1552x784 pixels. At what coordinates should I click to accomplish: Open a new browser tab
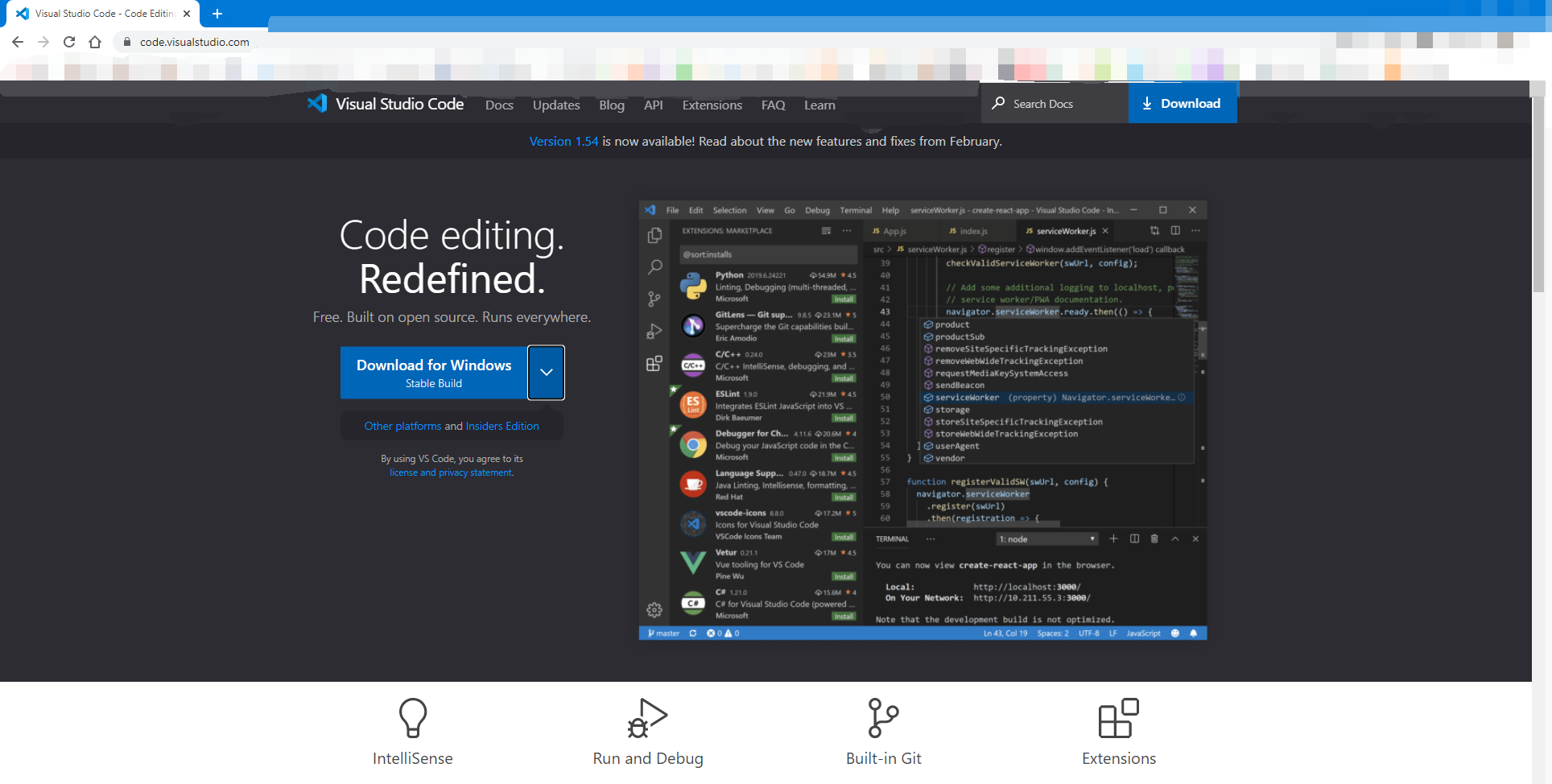(217, 14)
